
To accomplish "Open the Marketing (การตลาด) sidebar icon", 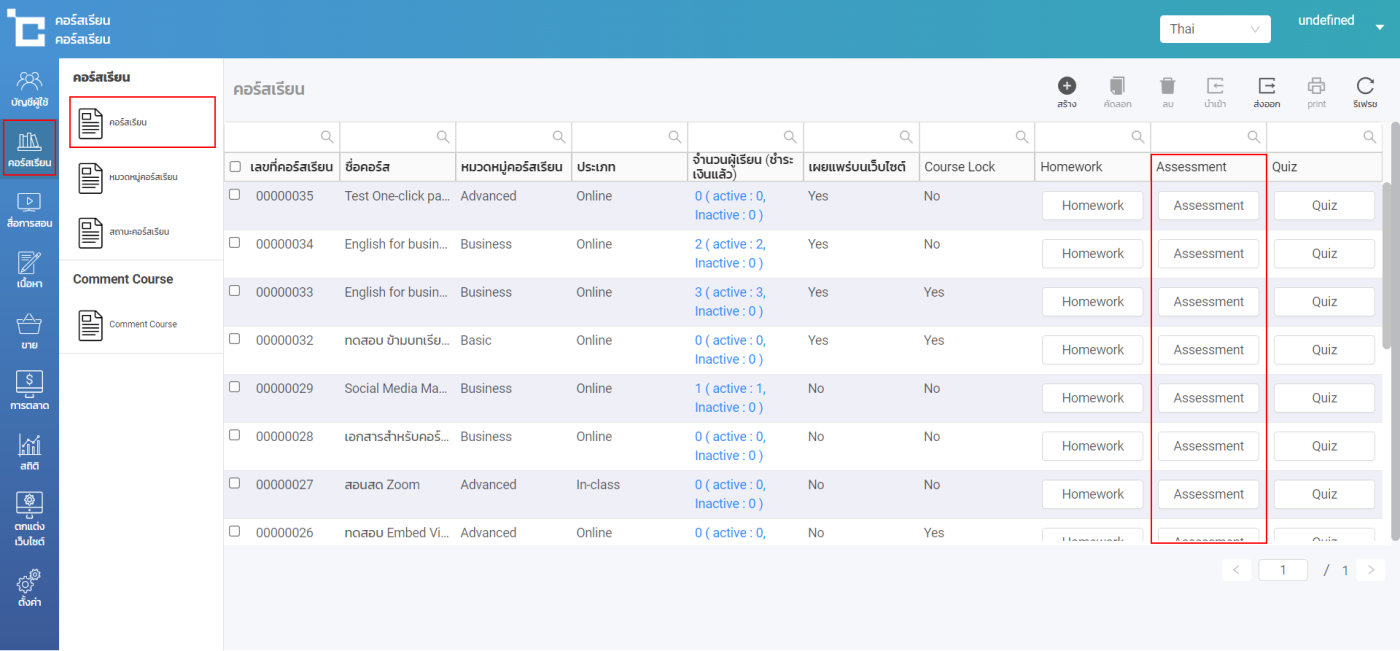I will coord(29,389).
